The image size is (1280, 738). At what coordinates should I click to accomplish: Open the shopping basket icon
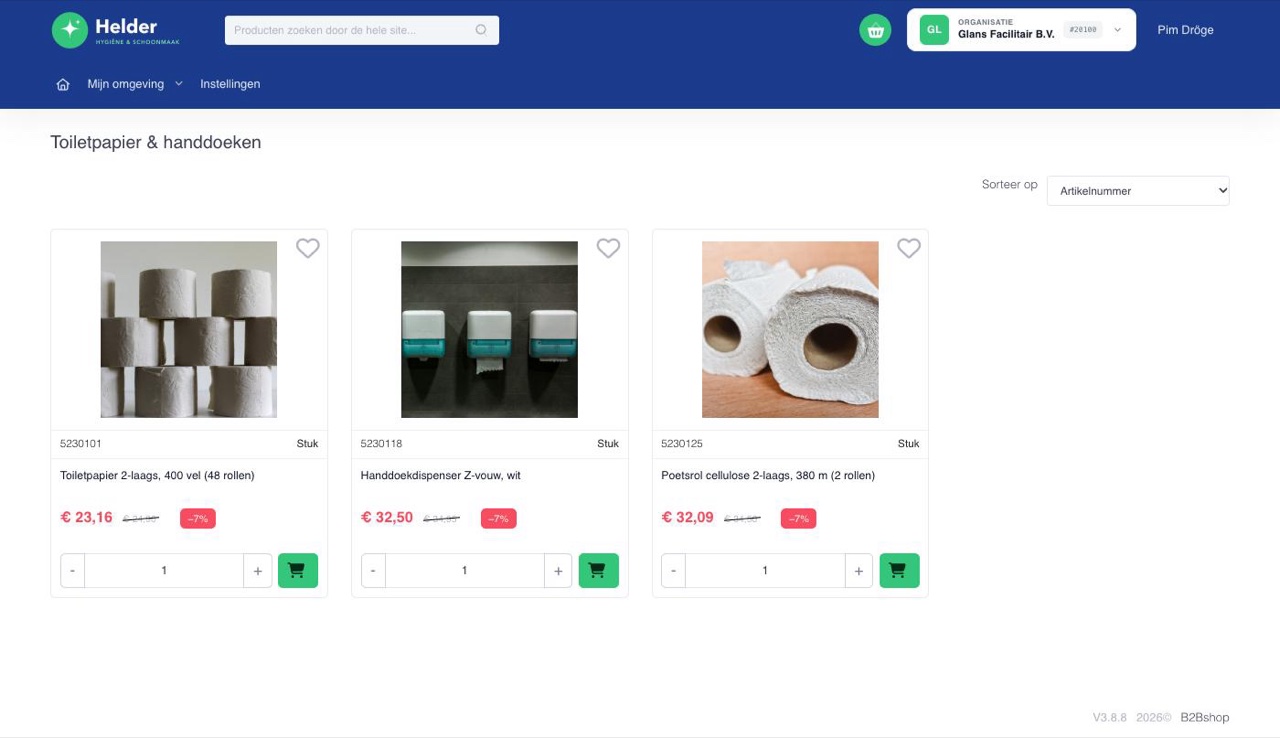tap(875, 30)
